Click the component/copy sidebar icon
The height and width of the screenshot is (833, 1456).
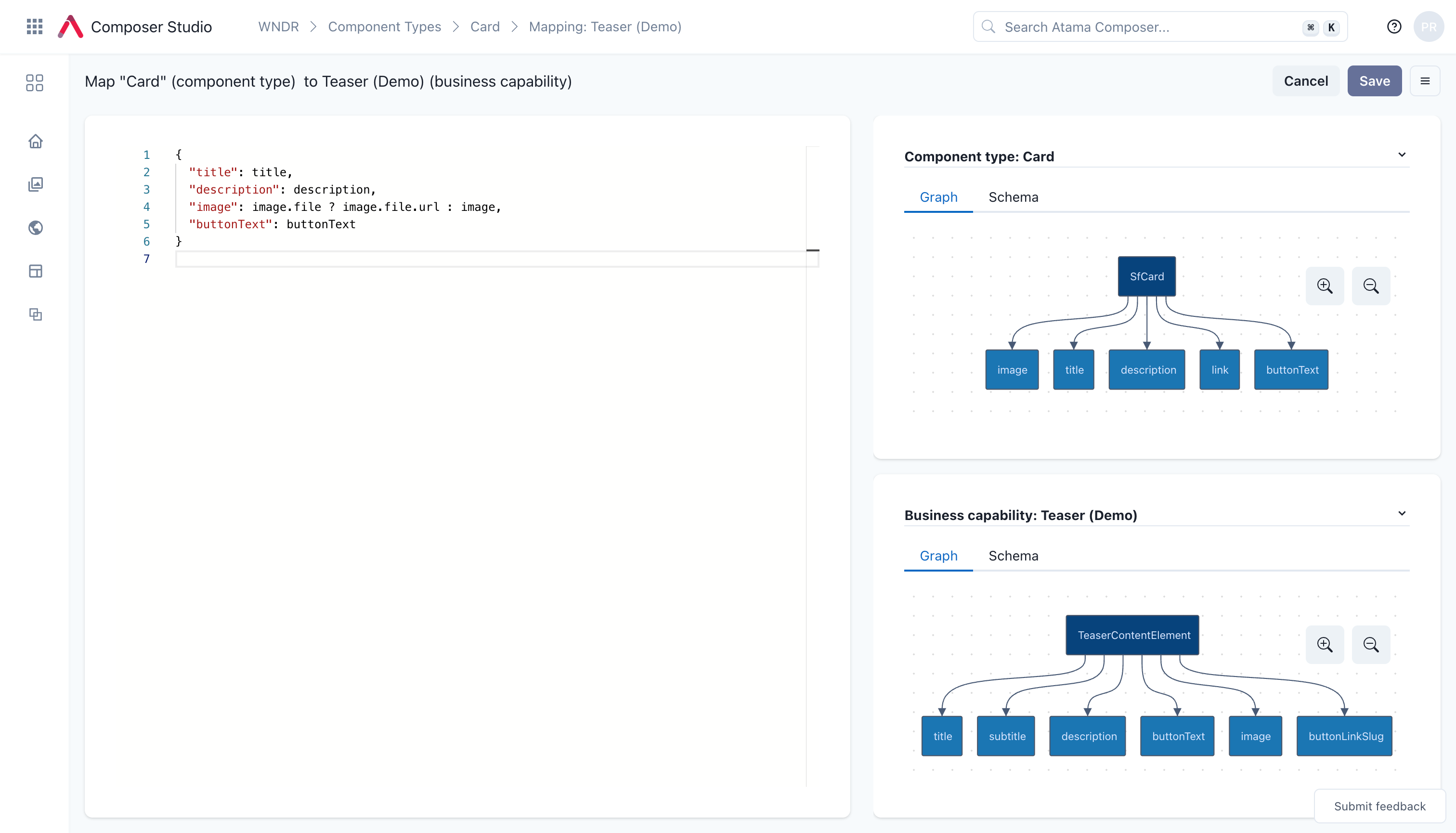(34, 314)
